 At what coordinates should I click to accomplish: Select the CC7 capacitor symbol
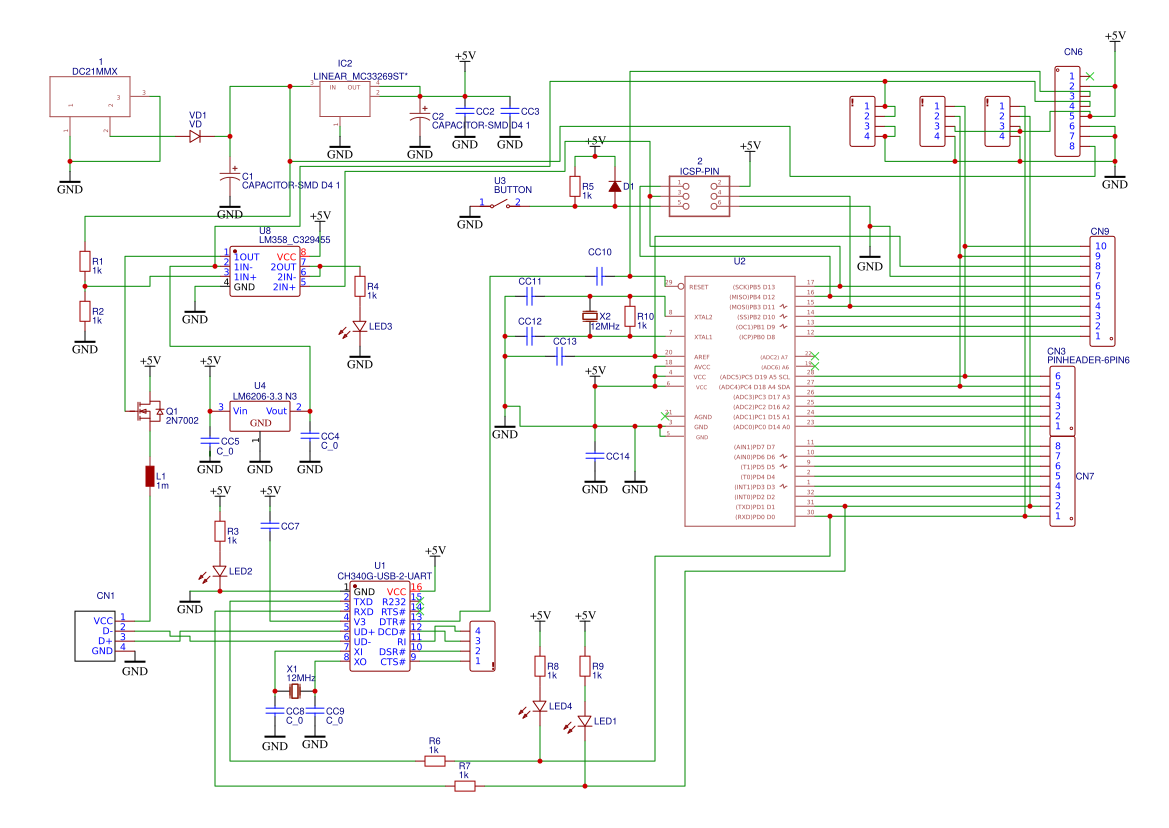point(270,526)
